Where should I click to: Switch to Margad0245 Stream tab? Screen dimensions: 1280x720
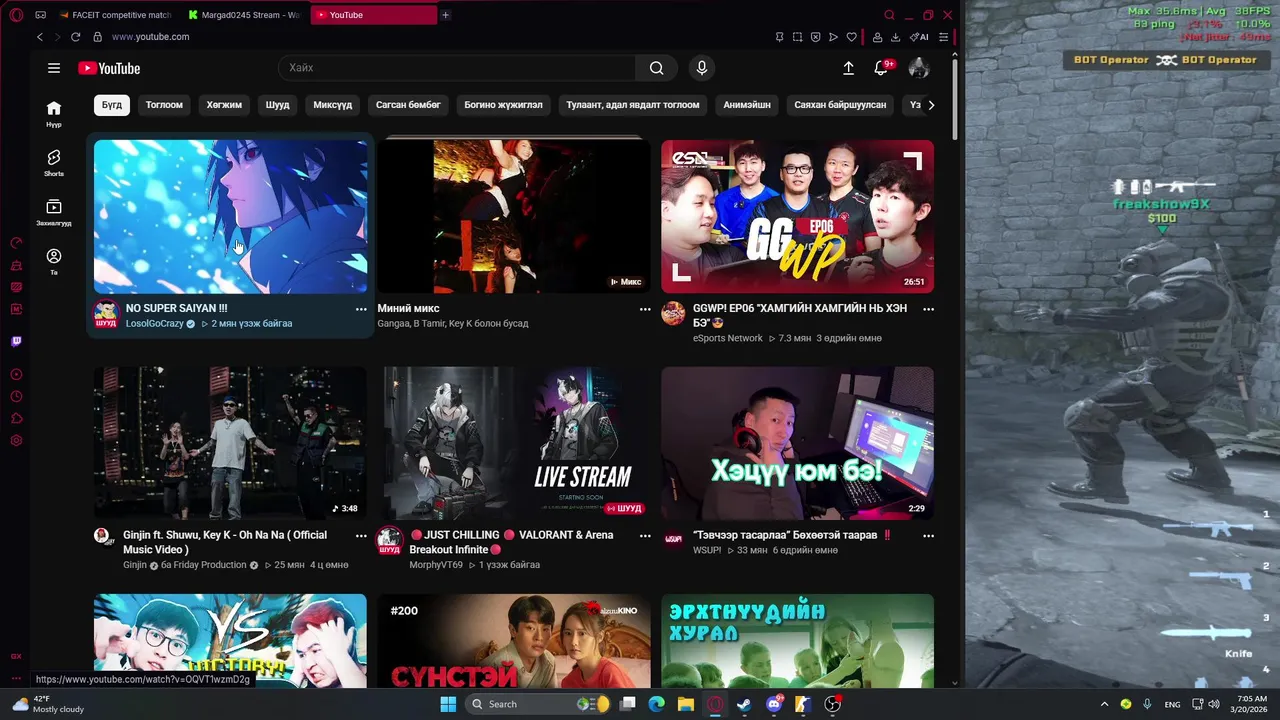pyautogui.click(x=243, y=15)
